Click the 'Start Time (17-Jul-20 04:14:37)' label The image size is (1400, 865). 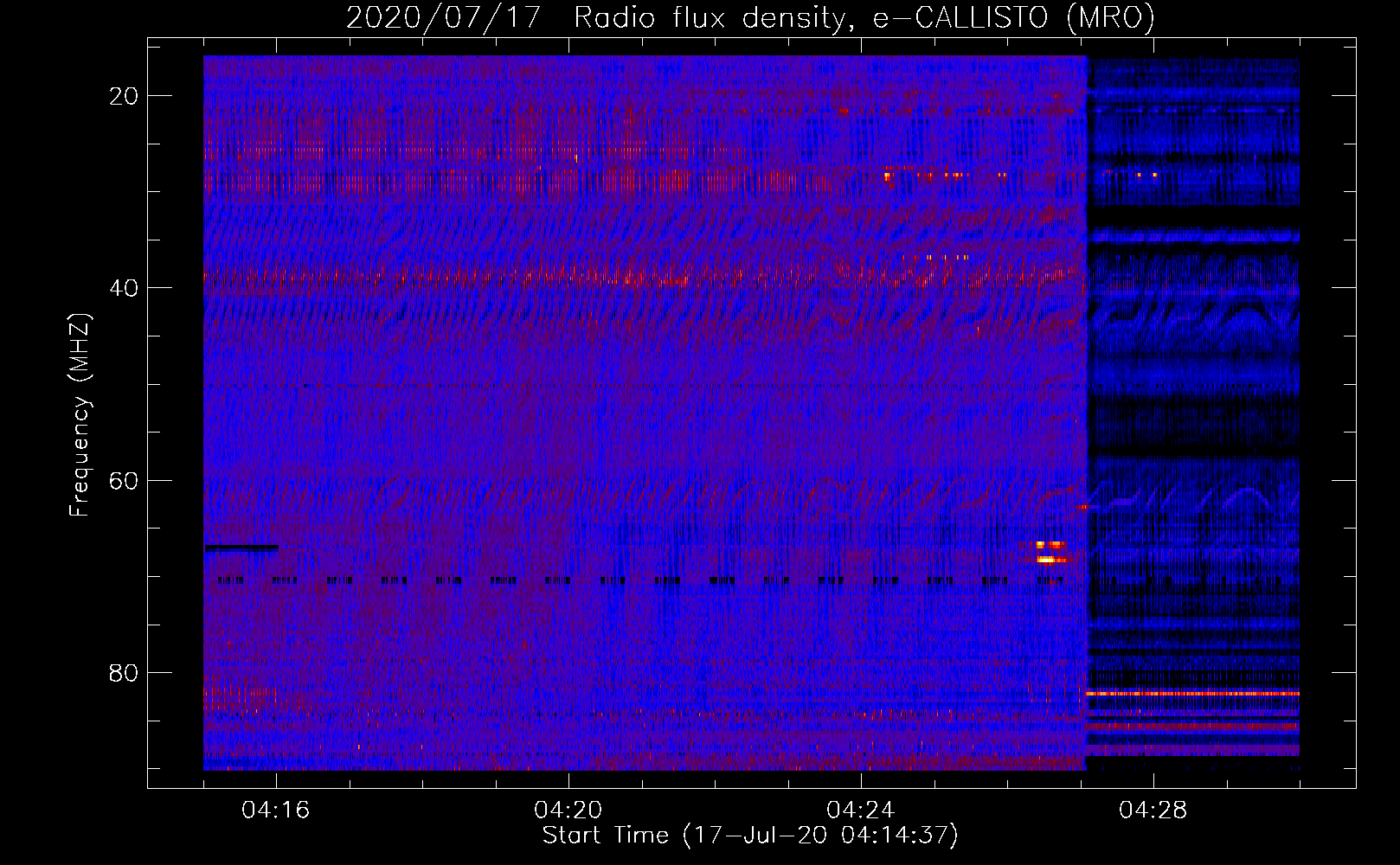click(750, 836)
